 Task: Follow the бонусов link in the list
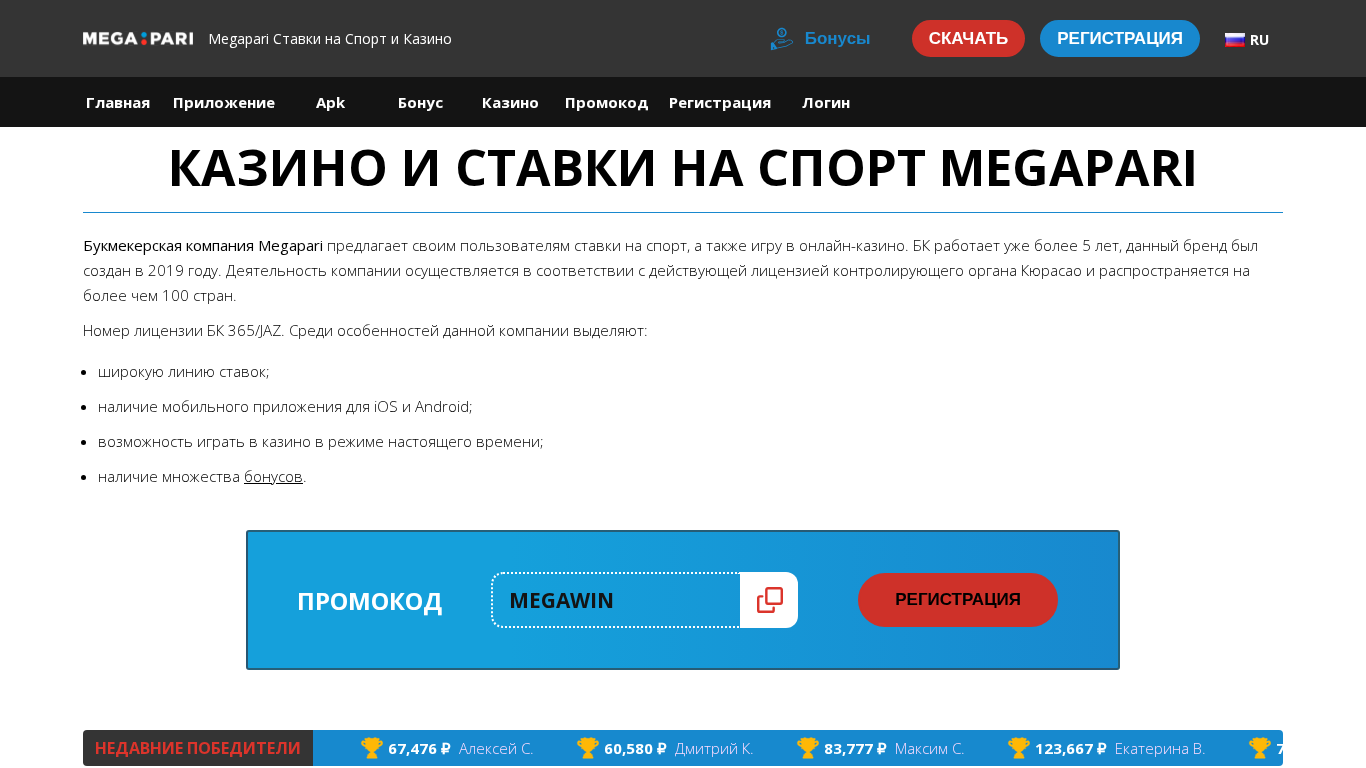[x=273, y=477]
